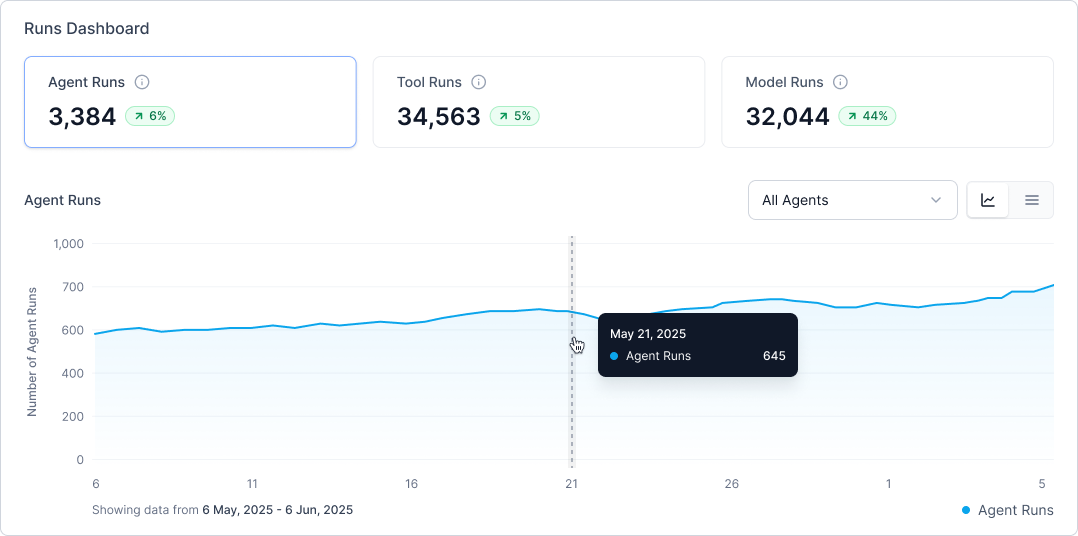Viewport: 1078px width, 536px height.
Task: Open the All Agents dropdown
Action: coord(851,200)
